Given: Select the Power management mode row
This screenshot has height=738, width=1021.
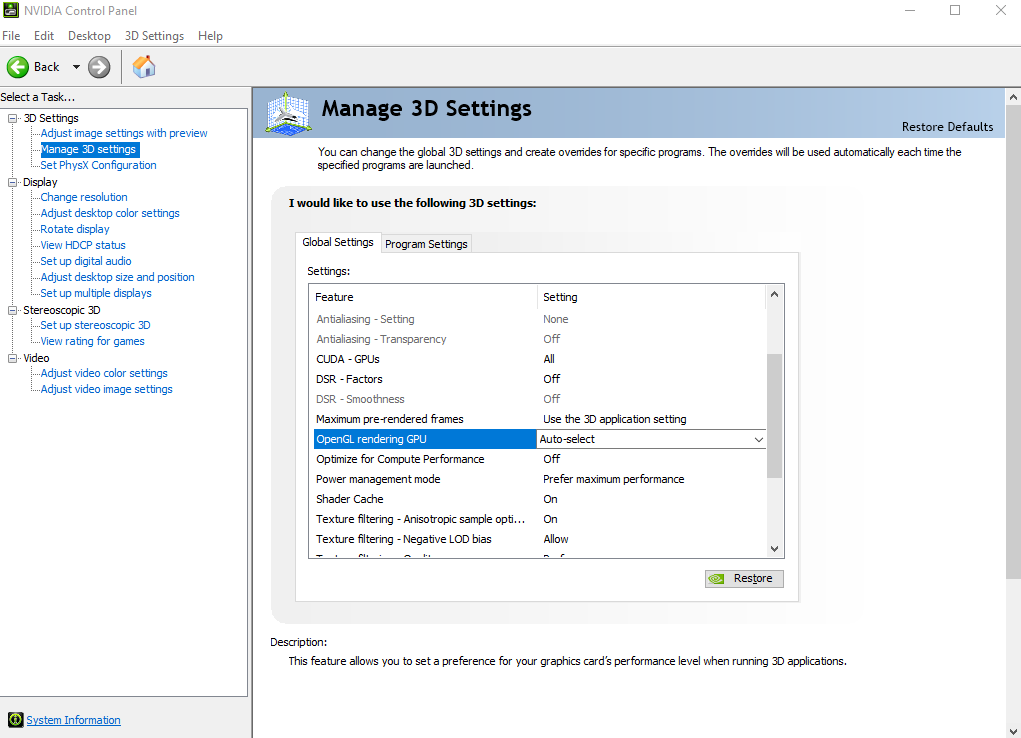Looking at the screenshot, I should coord(539,479).
